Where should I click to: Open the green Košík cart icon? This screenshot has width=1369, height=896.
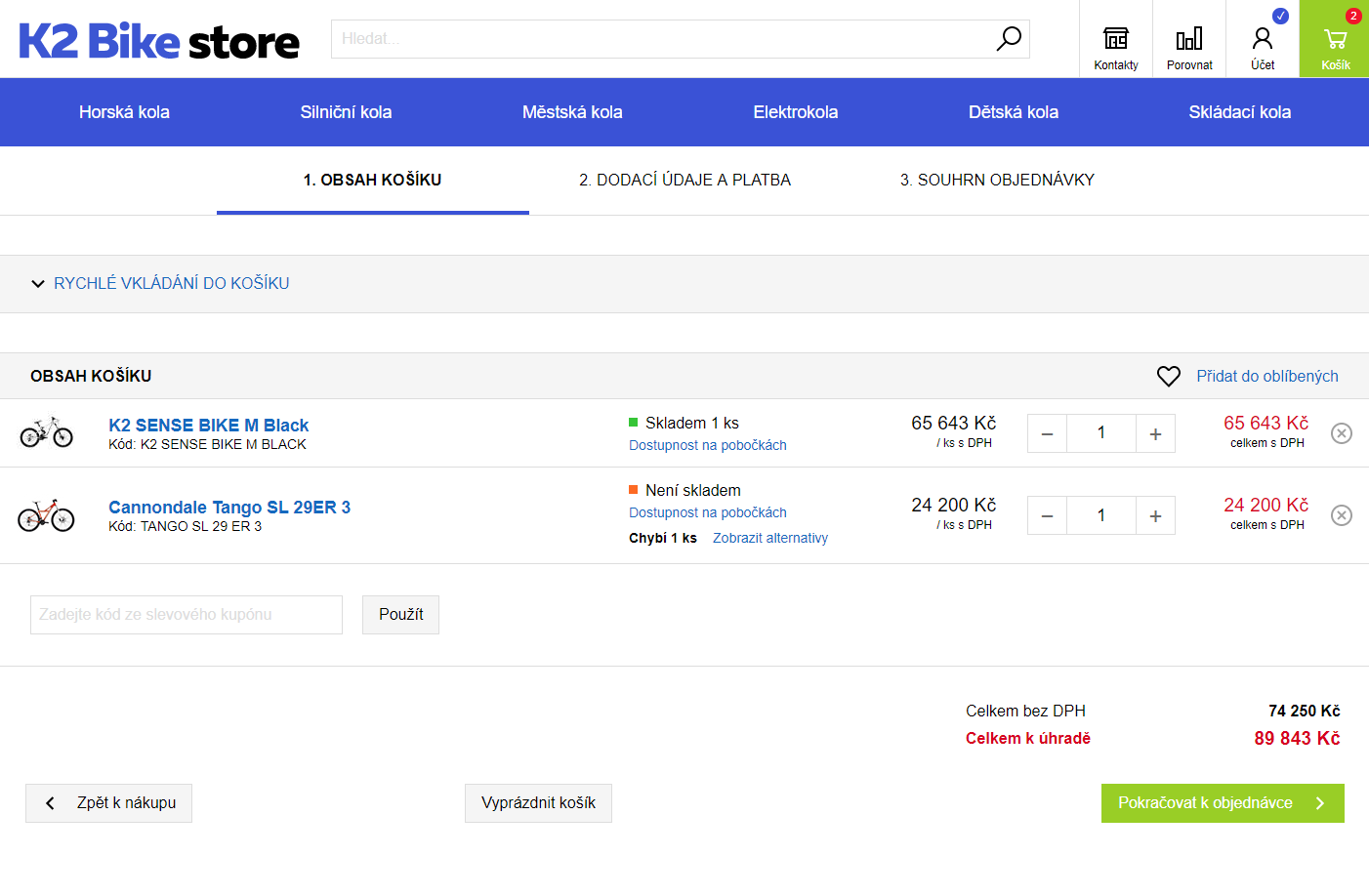1335,39
